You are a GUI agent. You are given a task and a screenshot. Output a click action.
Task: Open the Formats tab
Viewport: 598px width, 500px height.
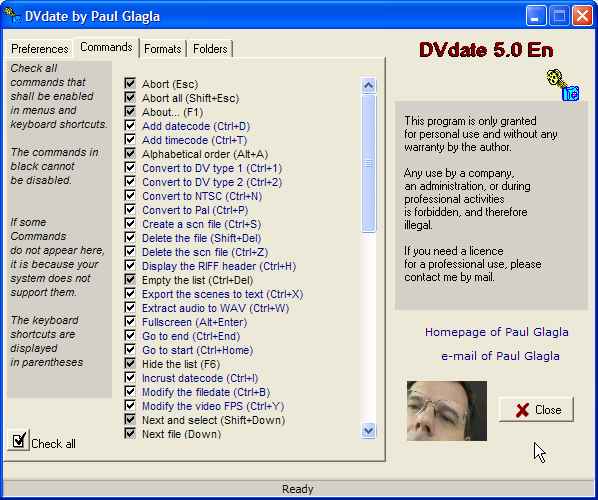click(162, 49)
